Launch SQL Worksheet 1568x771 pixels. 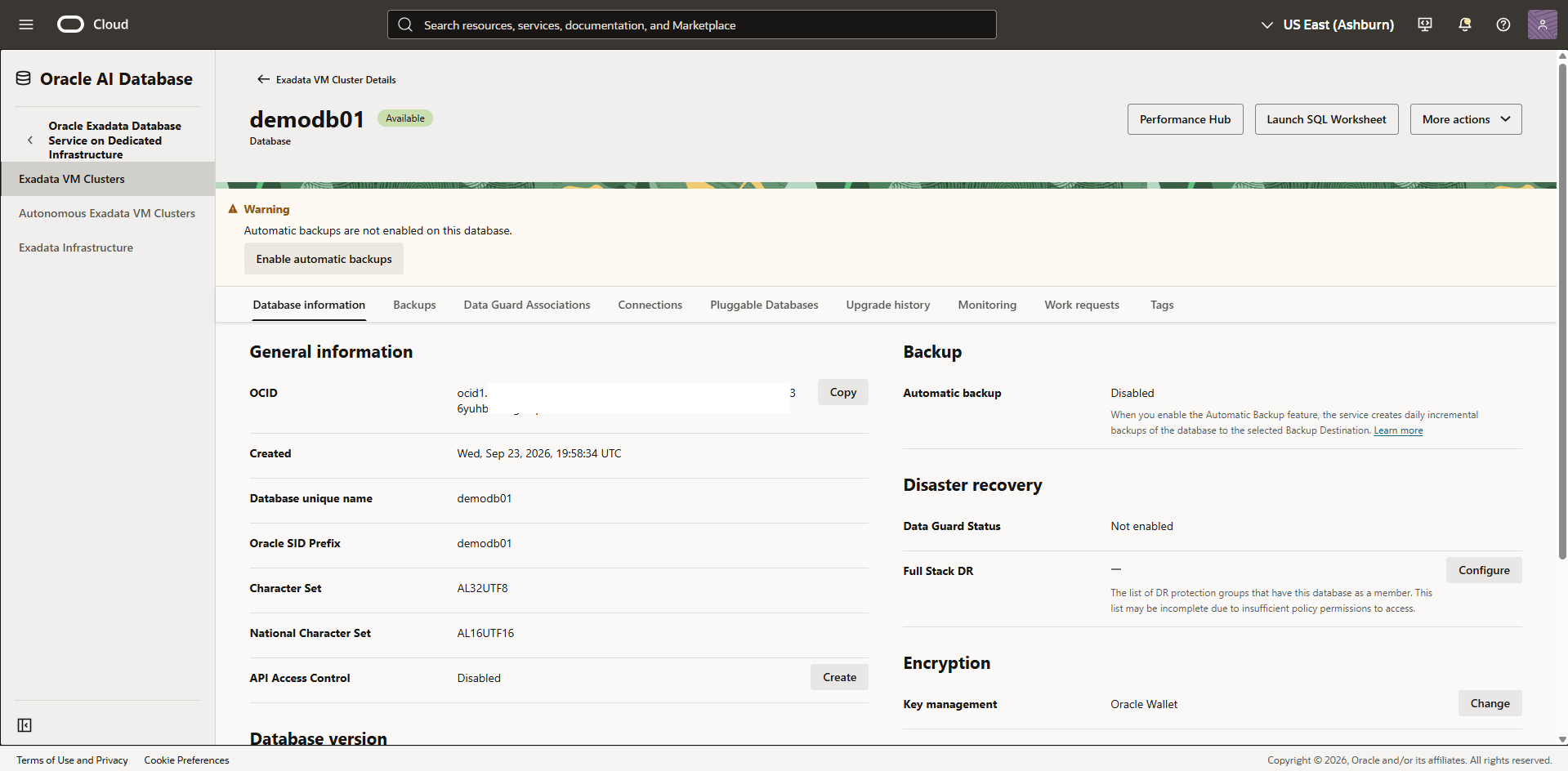coord(1326,119)
